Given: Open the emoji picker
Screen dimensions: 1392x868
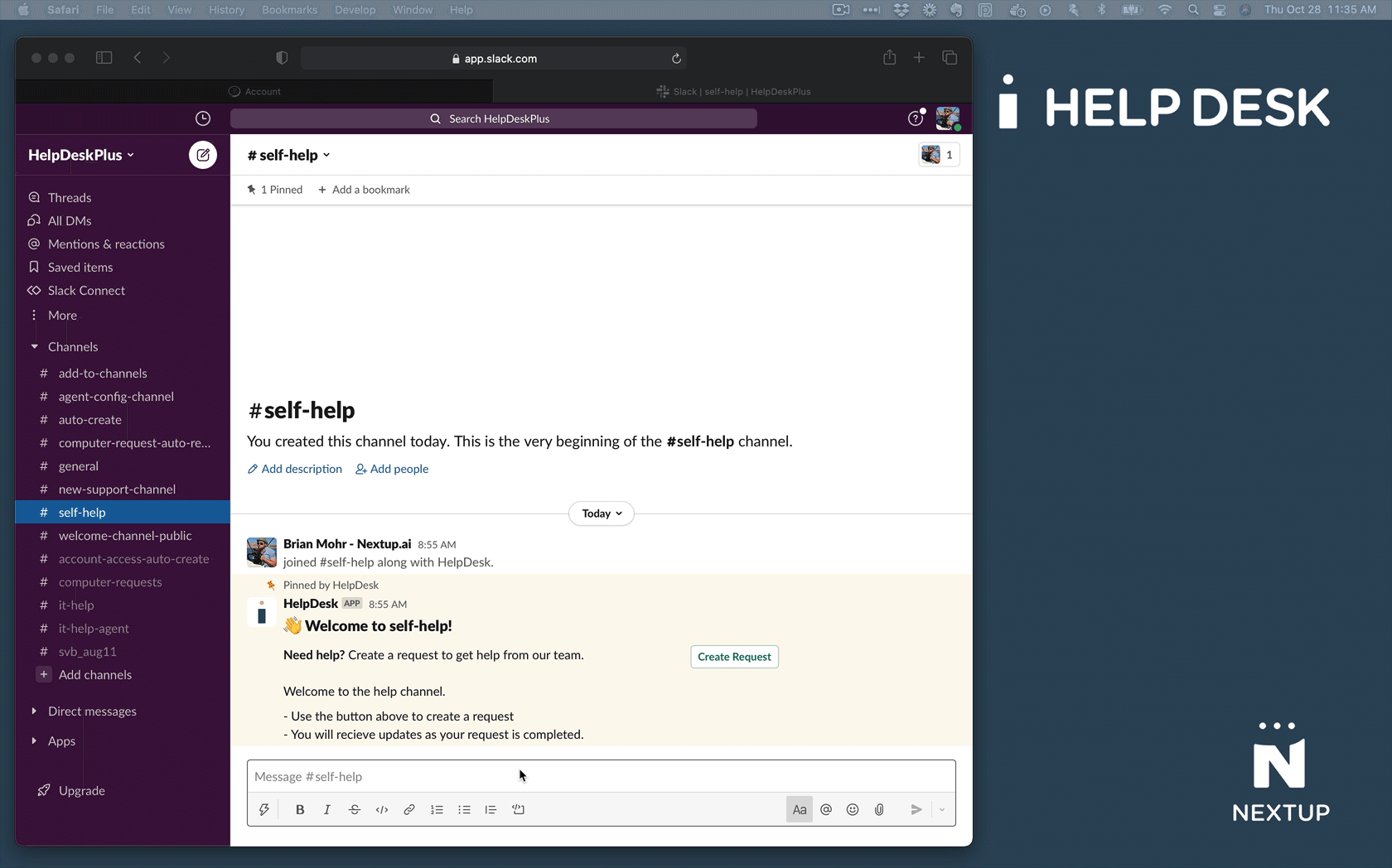Looking at the screenshot, I should pyautogui.click(x=853, y=810).
